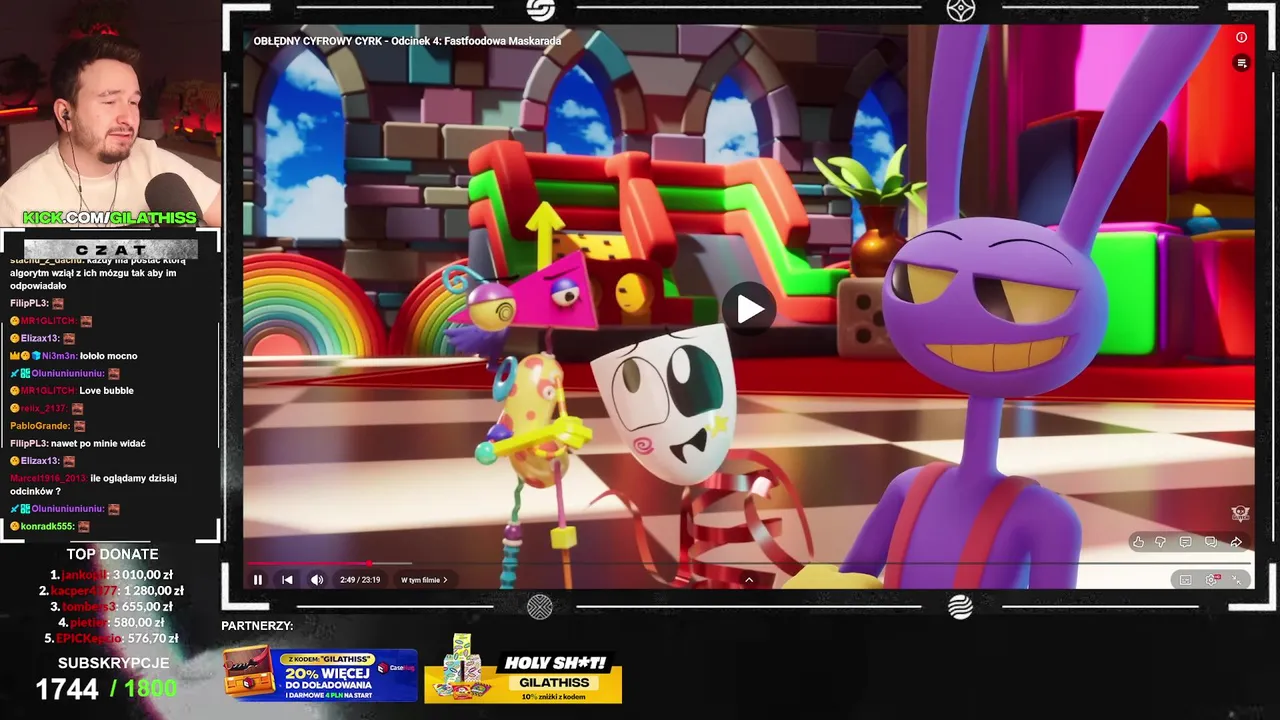The width and height of the screenshot is (1280, 720).
Task: Pause the video with the pause button
Action: pos(258,580)
